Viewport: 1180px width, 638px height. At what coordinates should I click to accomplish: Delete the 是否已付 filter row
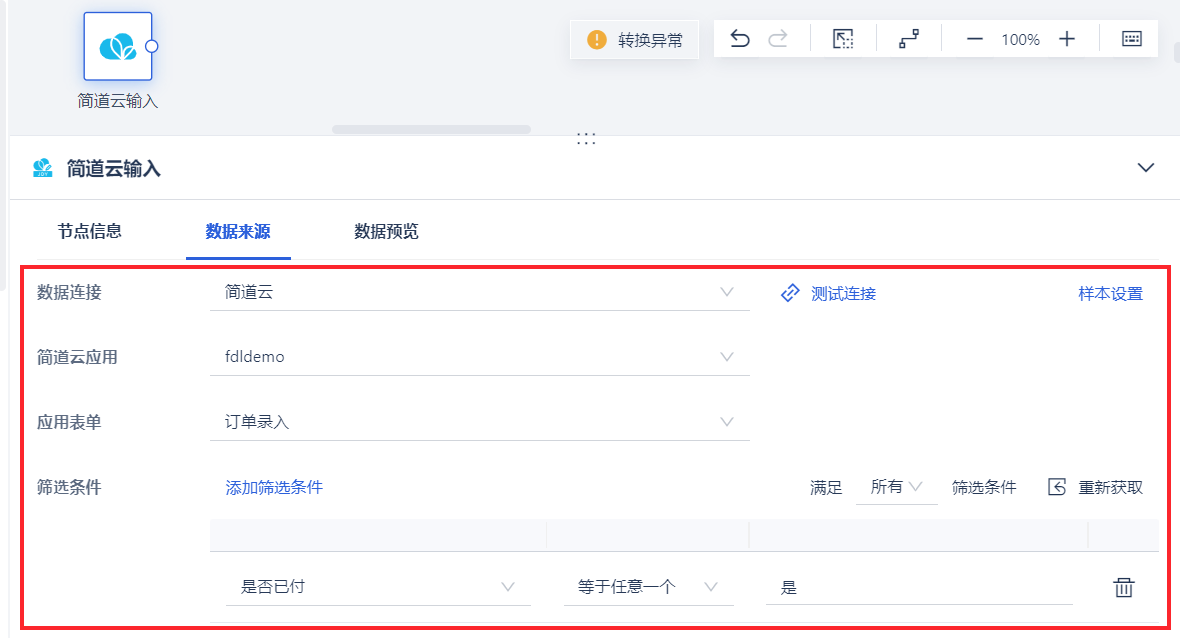[x=1124, y=587]
